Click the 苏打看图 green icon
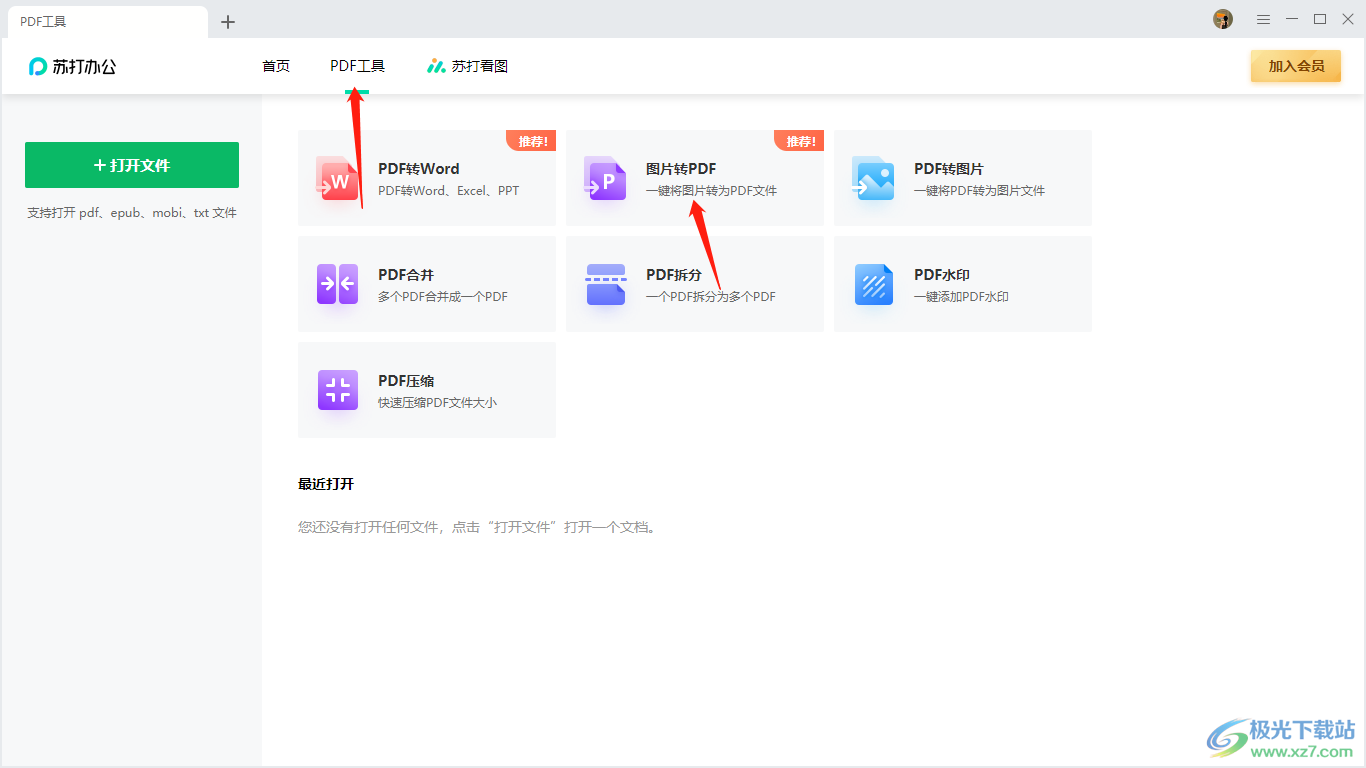Screen dimensions: 1366x768 point(436,66)
